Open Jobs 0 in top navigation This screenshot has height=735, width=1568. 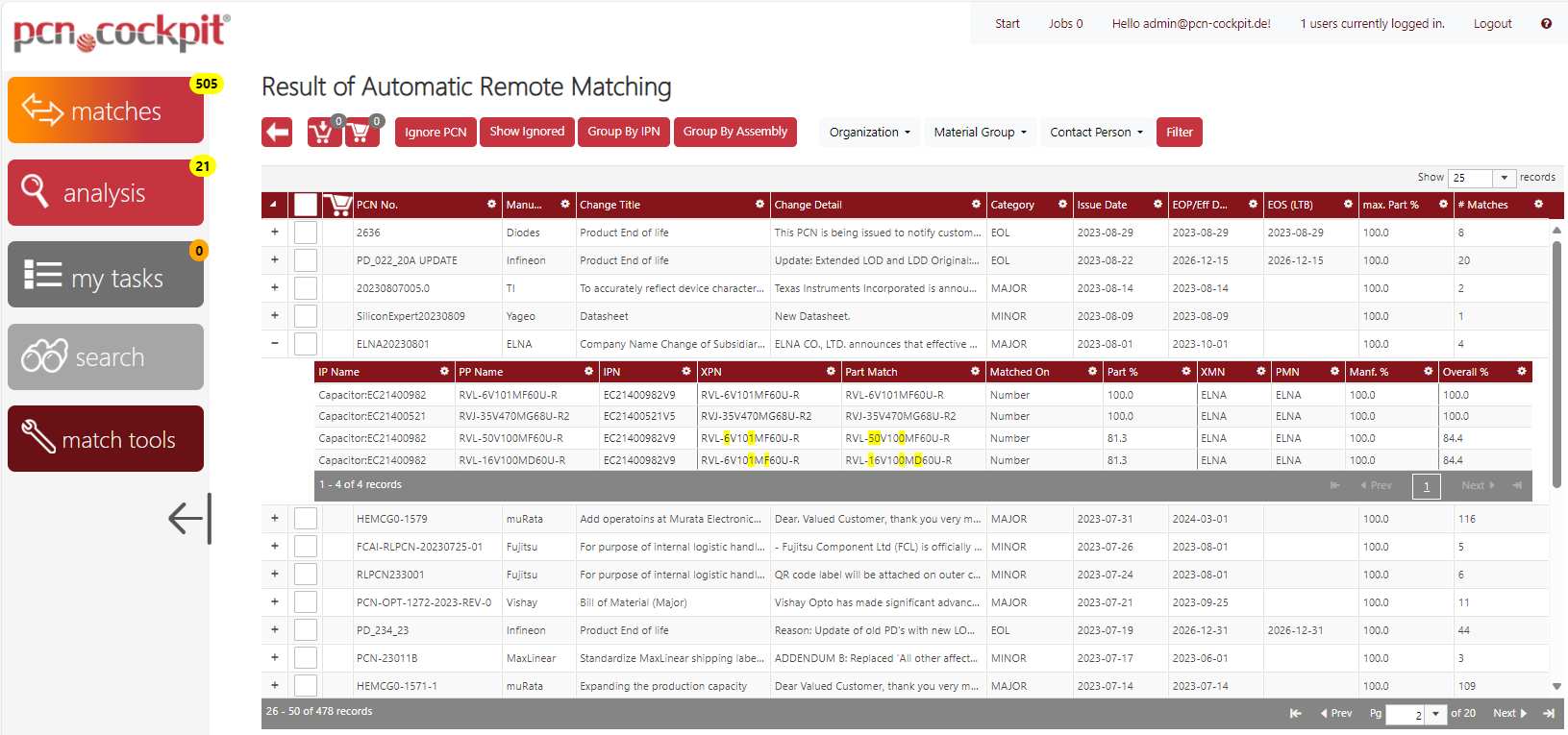point(1065,24)
